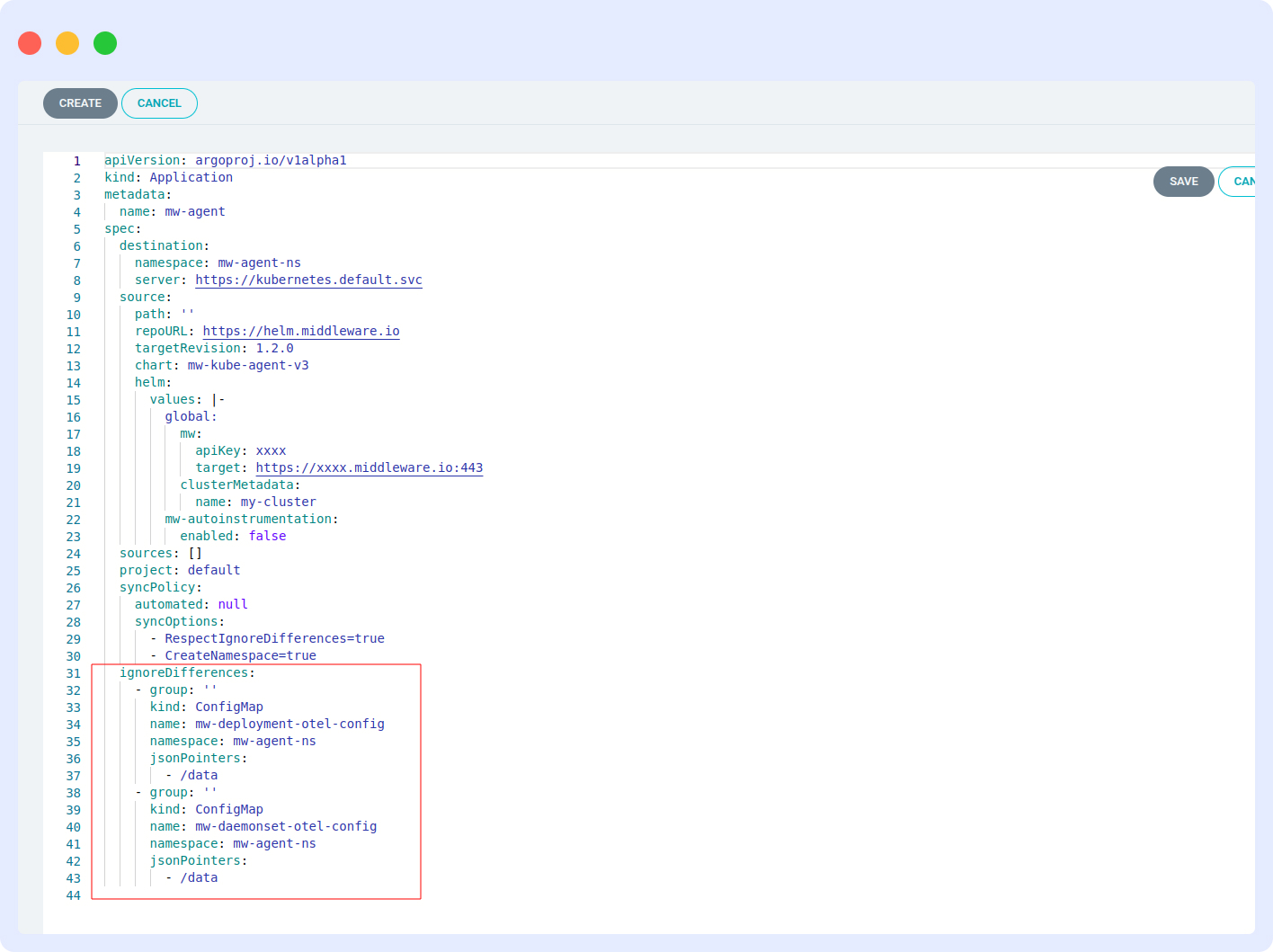This screenshot has width=1273, height=952.
Task: Open the helm.middleware.io repoURL link
Action: pyautogui.click(x=300, y=331)
